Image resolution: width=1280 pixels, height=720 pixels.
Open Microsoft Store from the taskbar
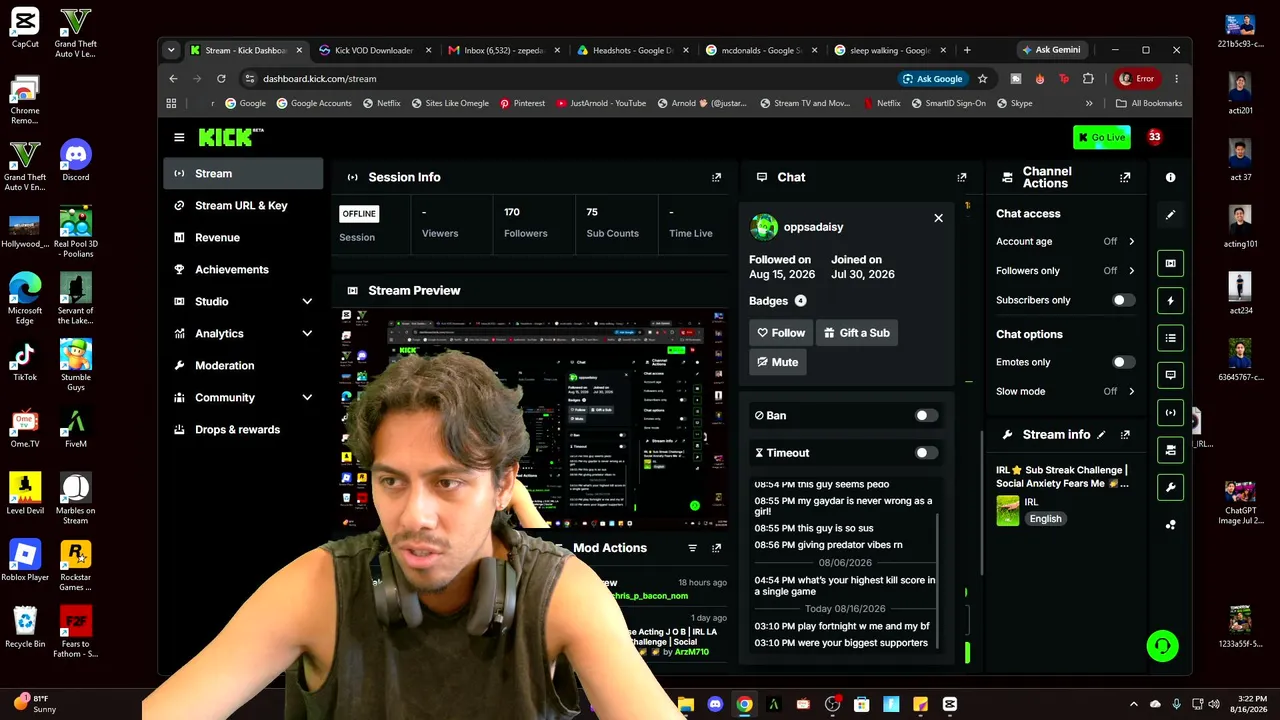pos(861,704)
